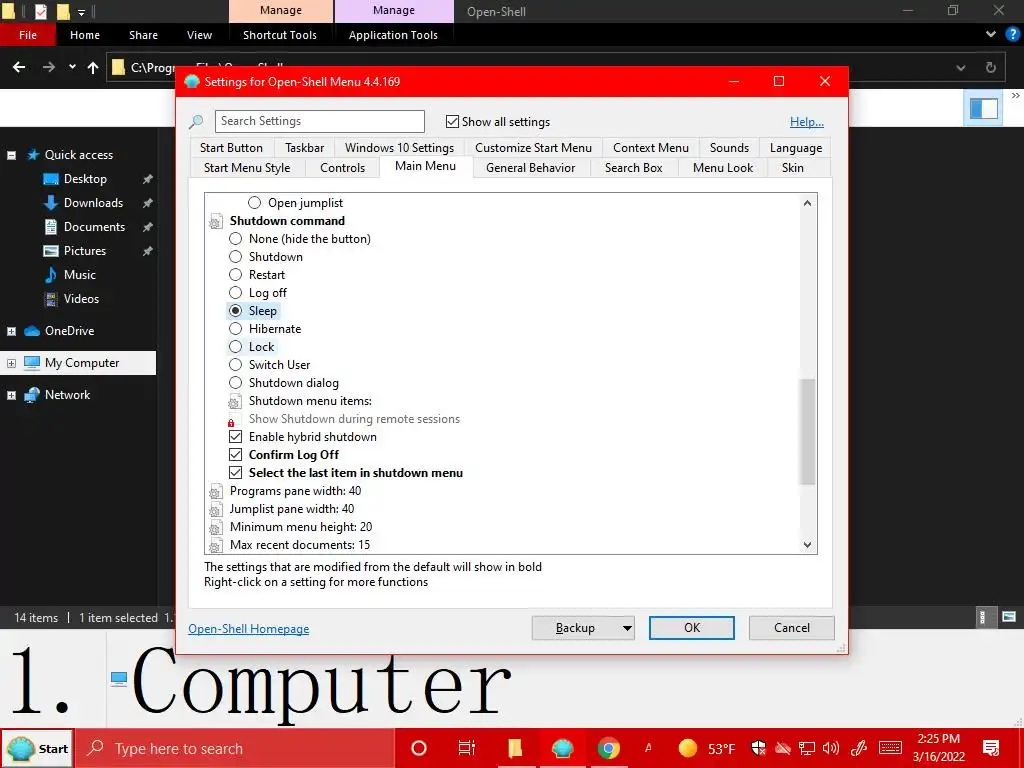Switch Explorer to large icons view
The image size is (1024, 768).
pyautogui.click(x=1009, y=616)
